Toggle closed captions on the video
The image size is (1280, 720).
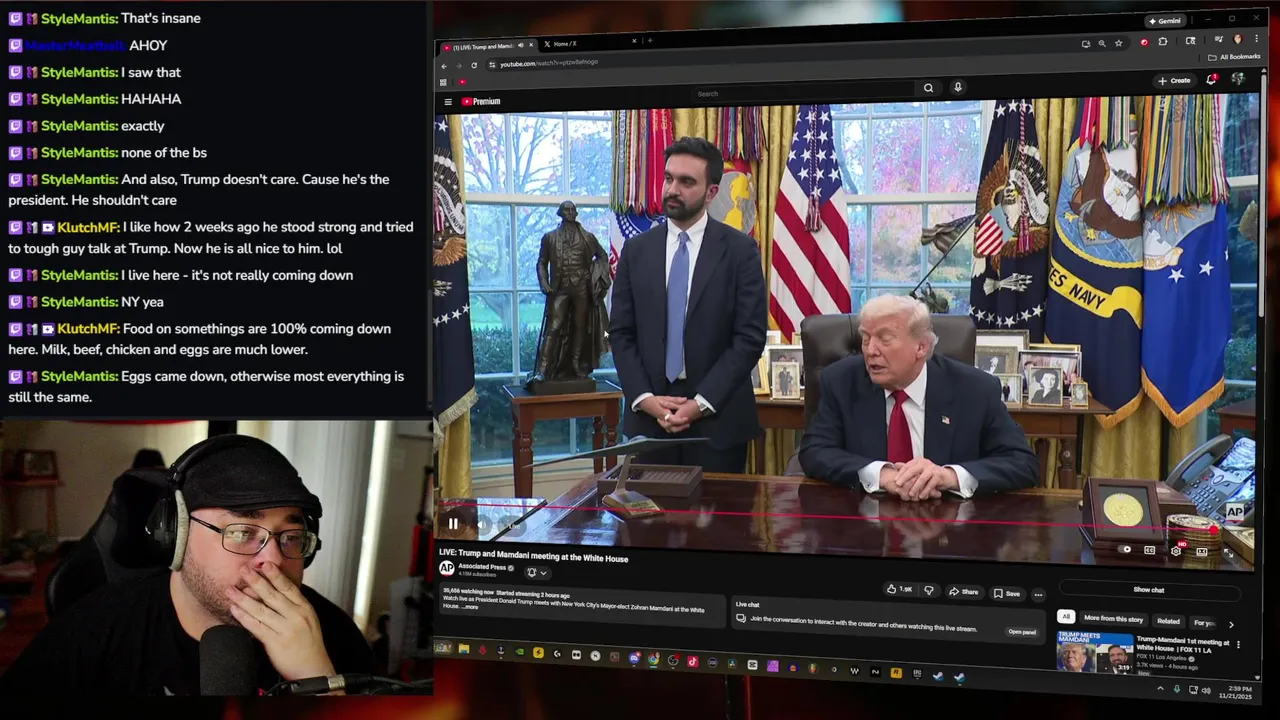point(1150,550)
